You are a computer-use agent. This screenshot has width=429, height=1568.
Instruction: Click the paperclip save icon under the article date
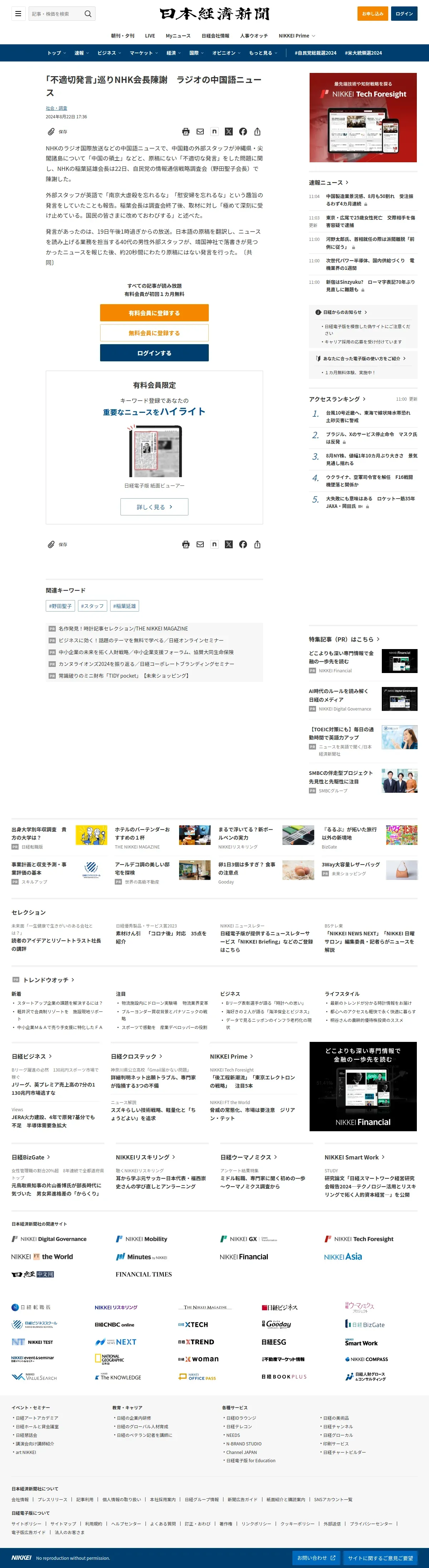coord(51,132)
